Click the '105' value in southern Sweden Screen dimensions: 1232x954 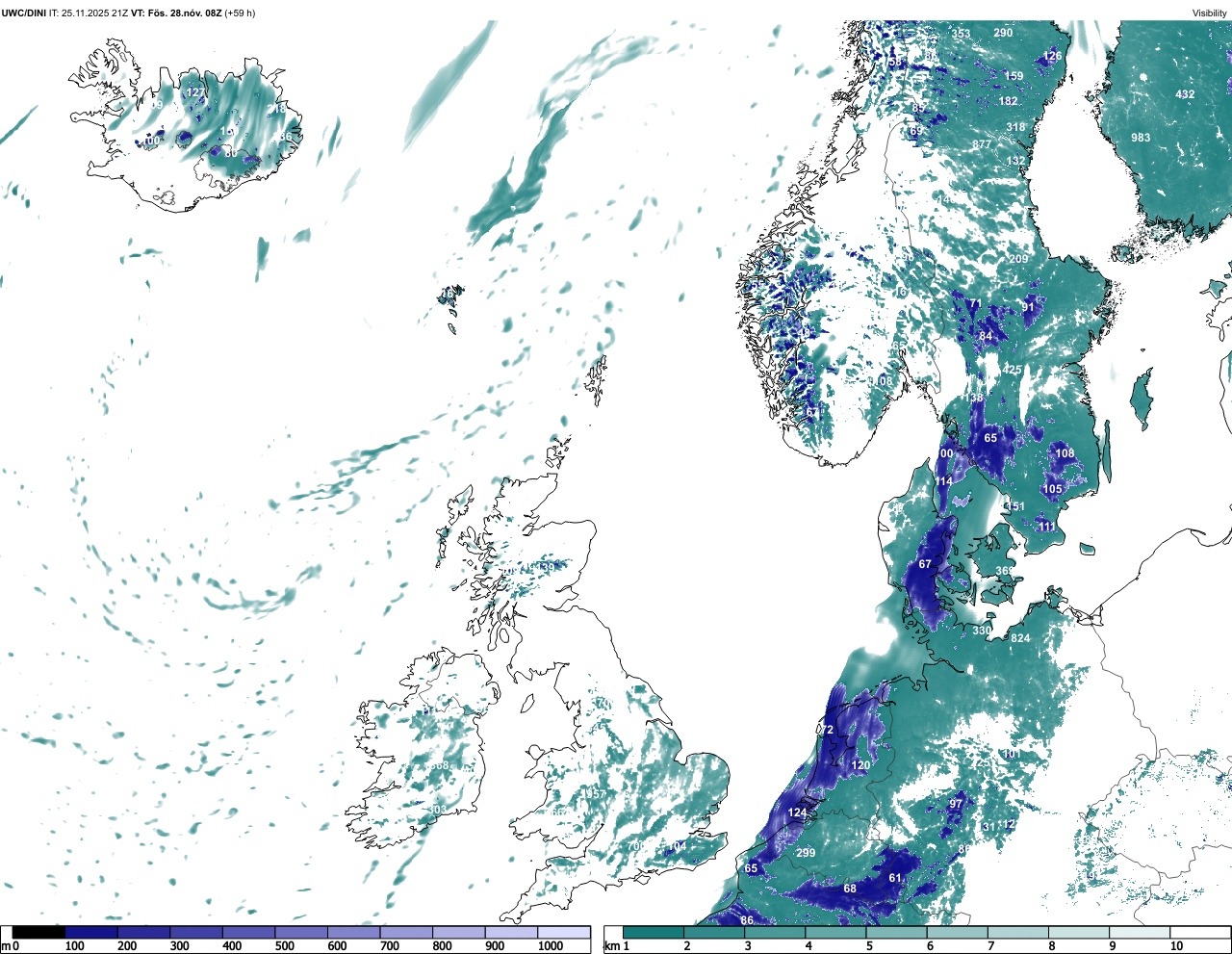tap(1053, 489)
